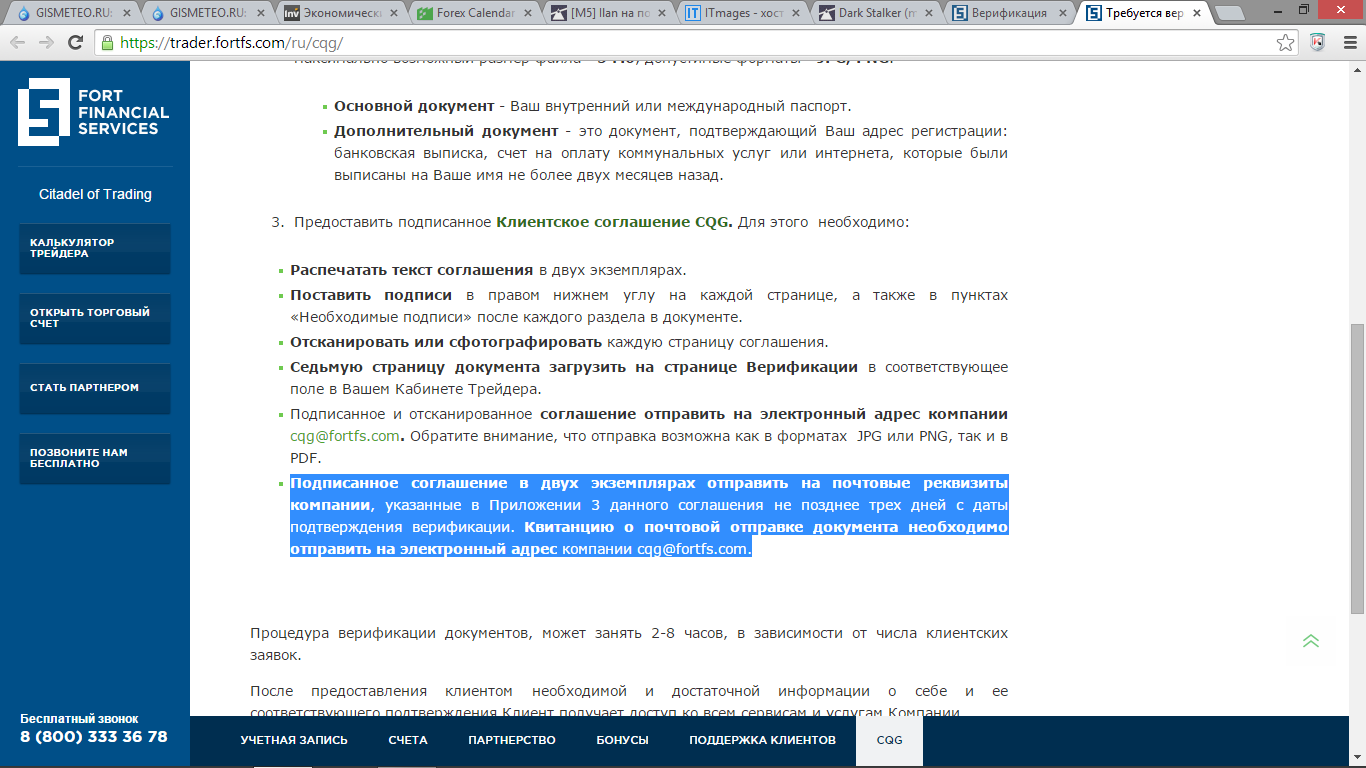
Task: Click Дополнительный документ bold text
Action: point(446,131)
